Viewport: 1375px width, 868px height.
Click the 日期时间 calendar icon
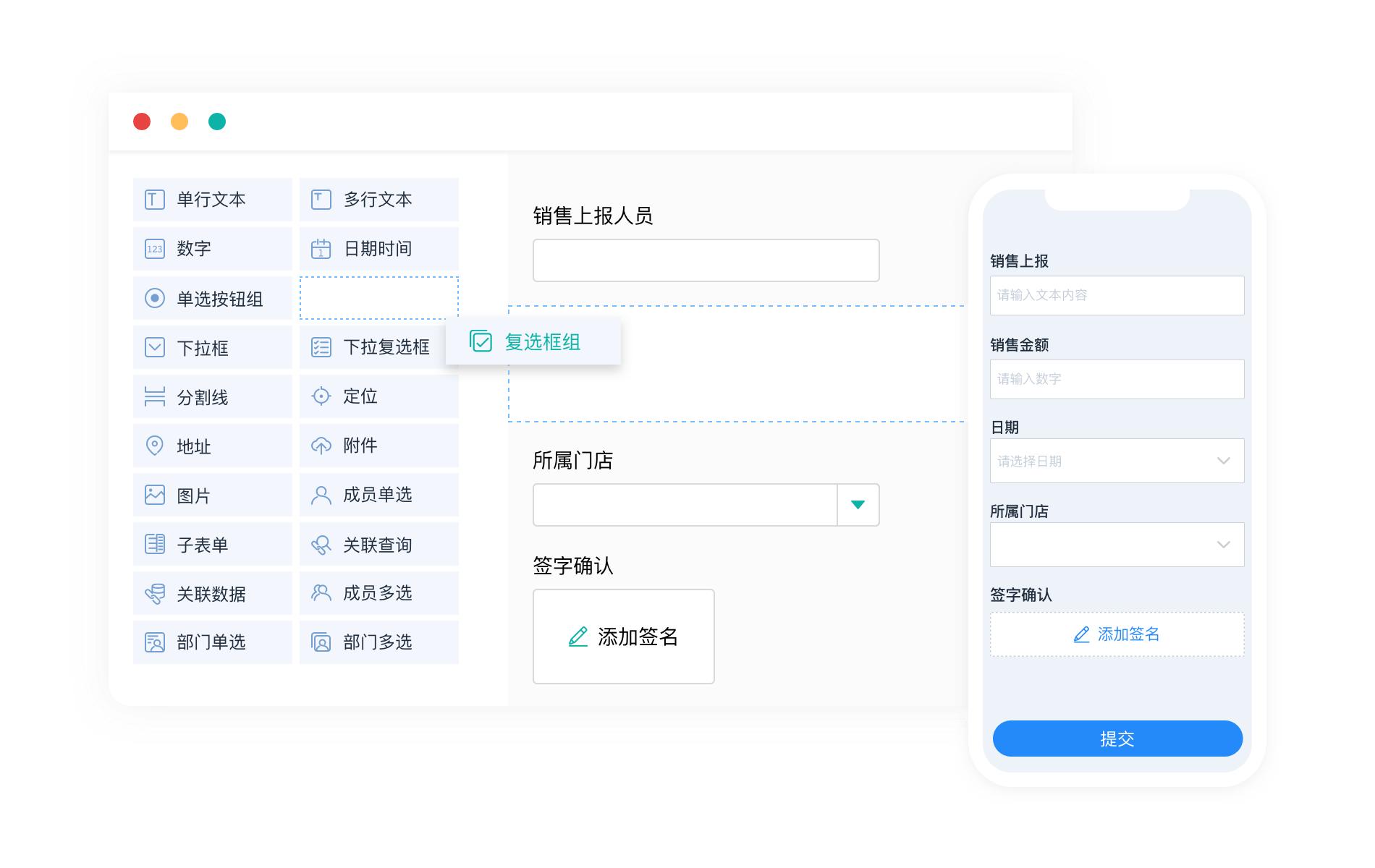click(320, 249)
